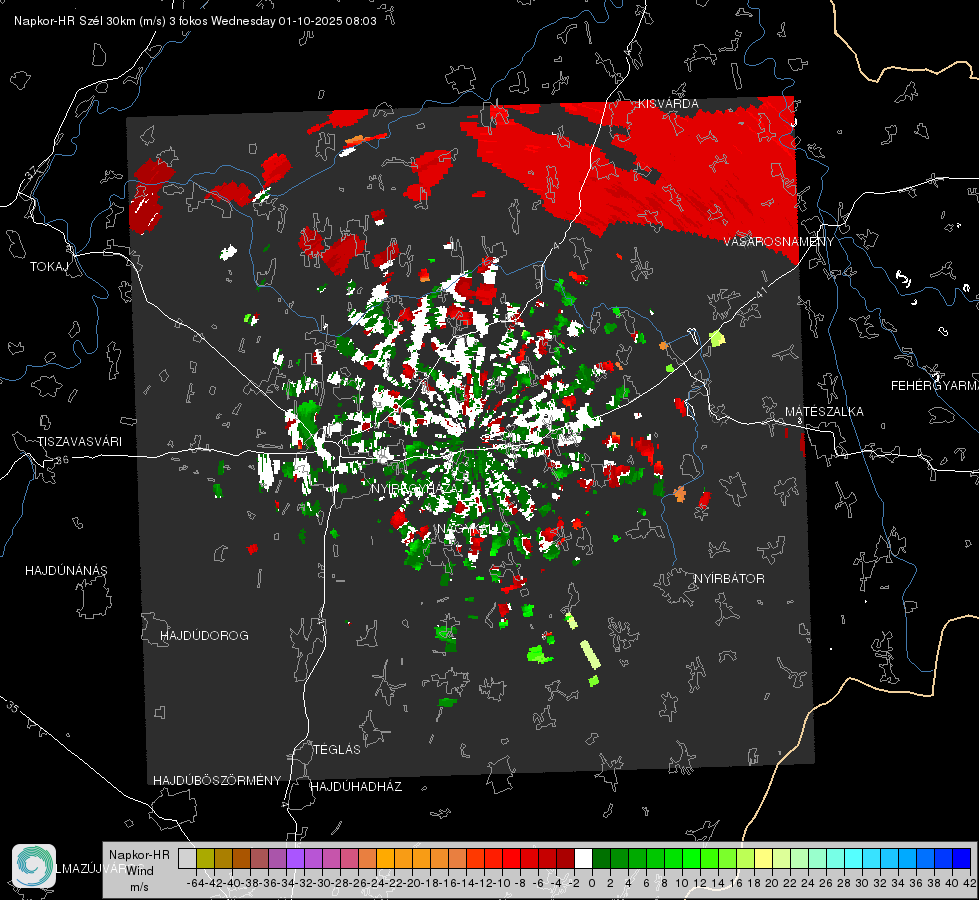Image resolution: width=979 pixels, height=900 pixels.
Task: Click the MÁTÉSZALKA town label
Action: 824,411
